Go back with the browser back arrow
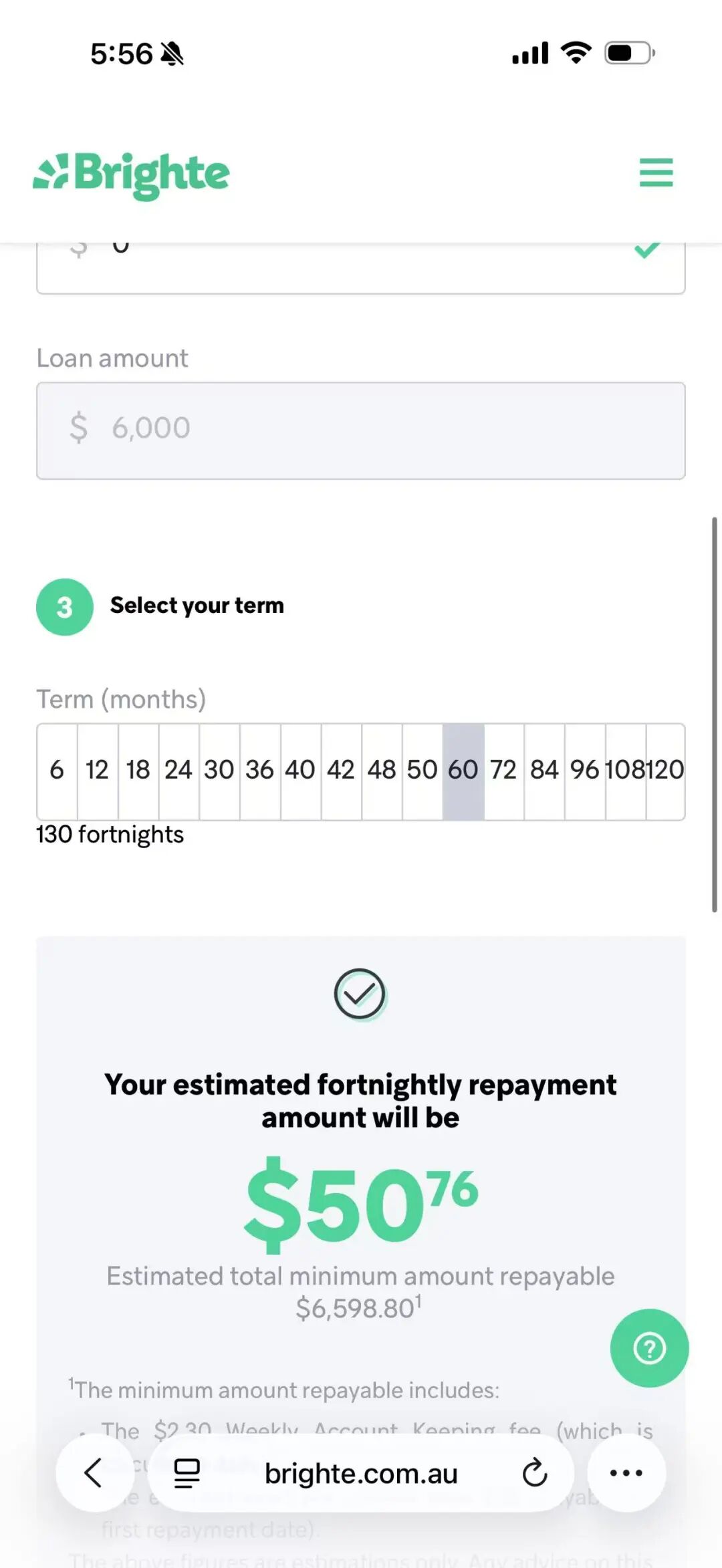Viewport: 722px width, 1568px height. pyautogui.click(x=94, y=1472)
